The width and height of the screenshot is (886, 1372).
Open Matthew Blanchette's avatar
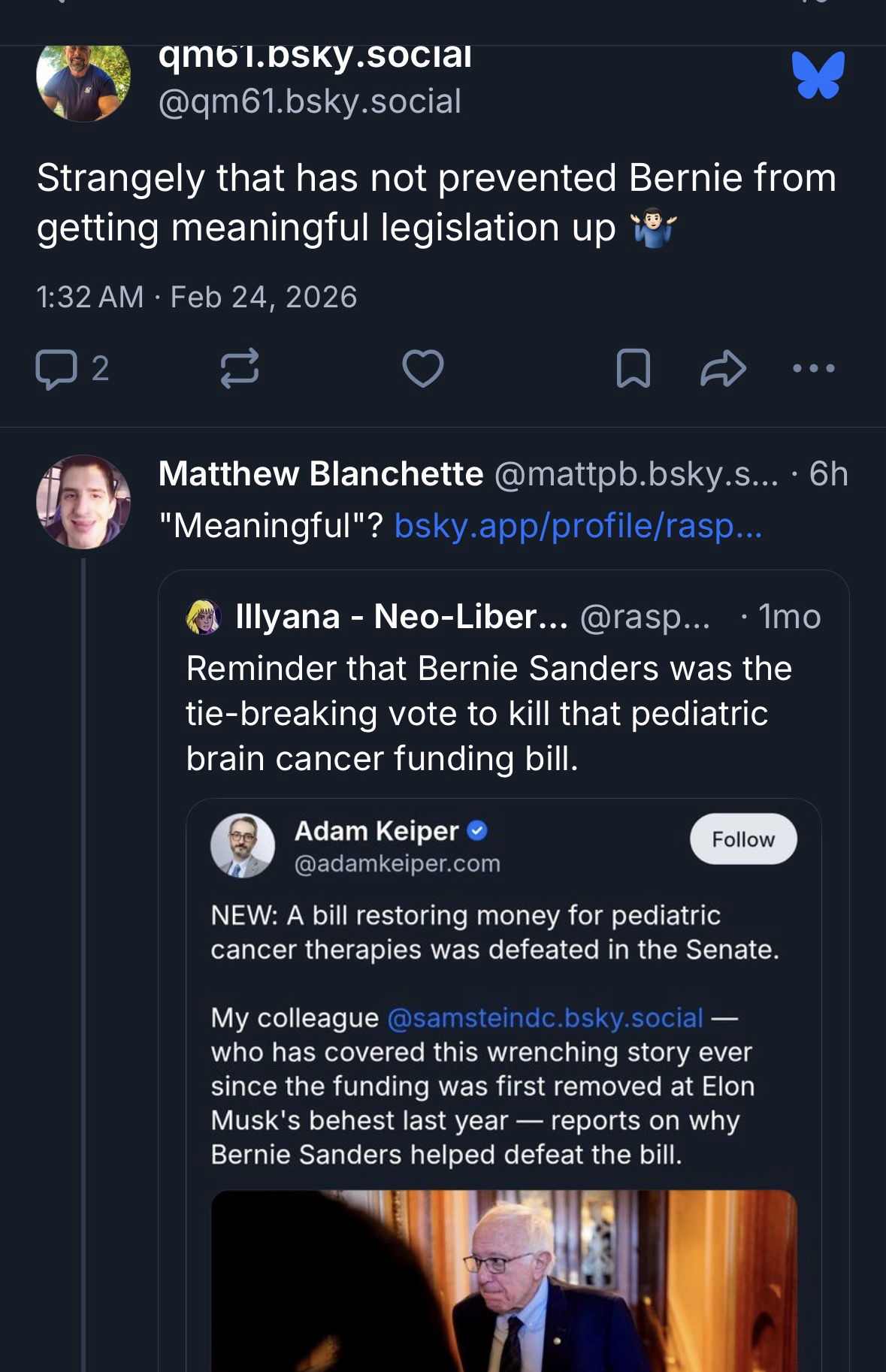(x=83, y=501)
